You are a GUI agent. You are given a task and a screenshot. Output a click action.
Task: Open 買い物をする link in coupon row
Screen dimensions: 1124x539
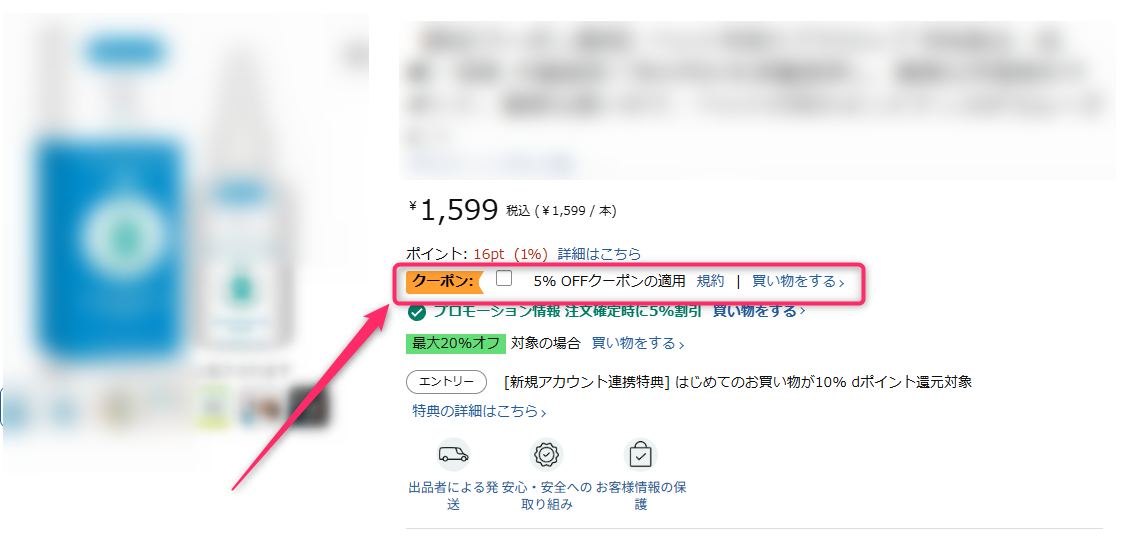798,282
